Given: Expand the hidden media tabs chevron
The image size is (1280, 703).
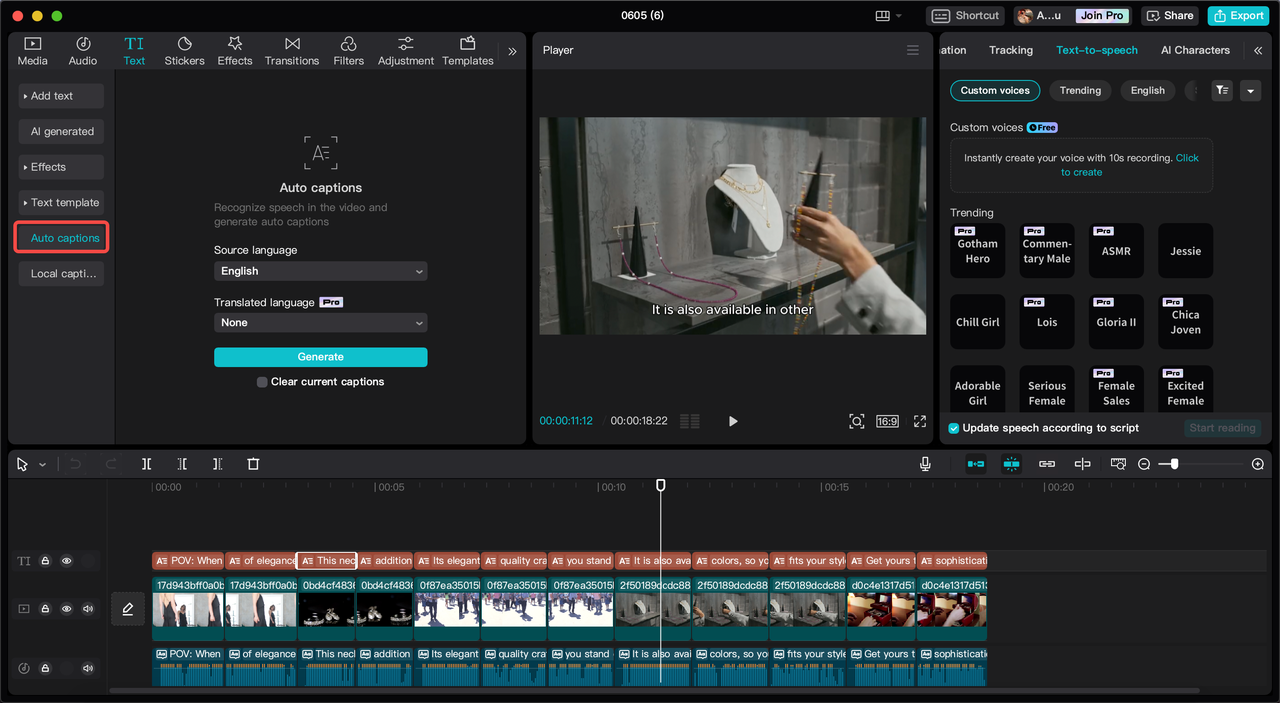Looking at the screenshot, I should (512, 51).
